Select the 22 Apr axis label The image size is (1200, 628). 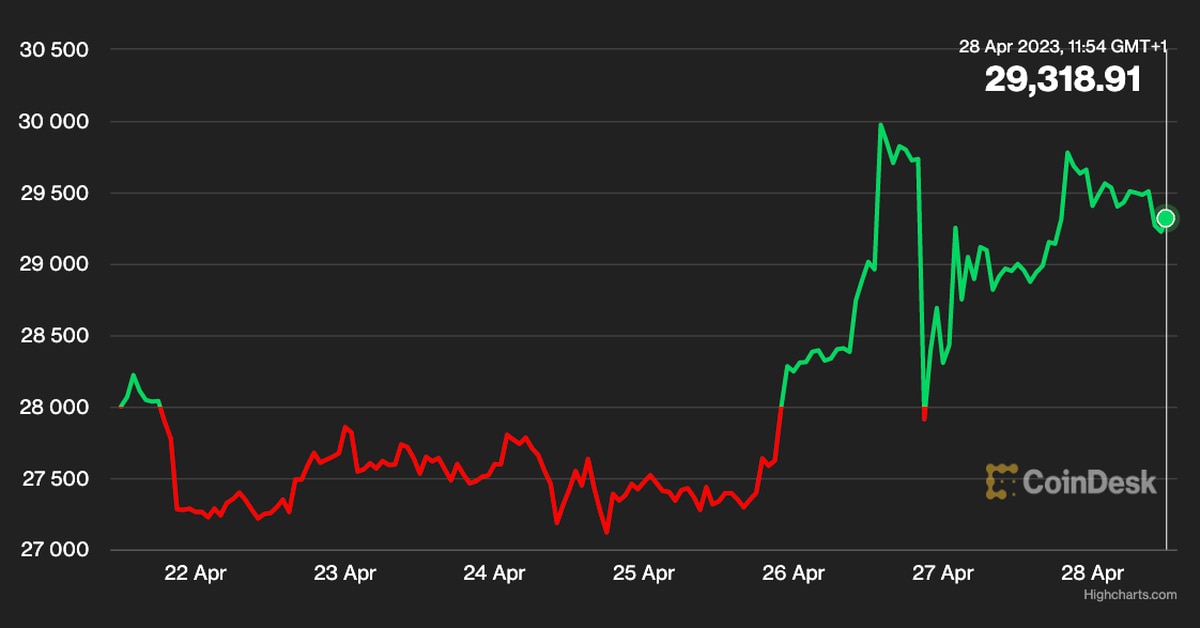(x=194, y=573)
